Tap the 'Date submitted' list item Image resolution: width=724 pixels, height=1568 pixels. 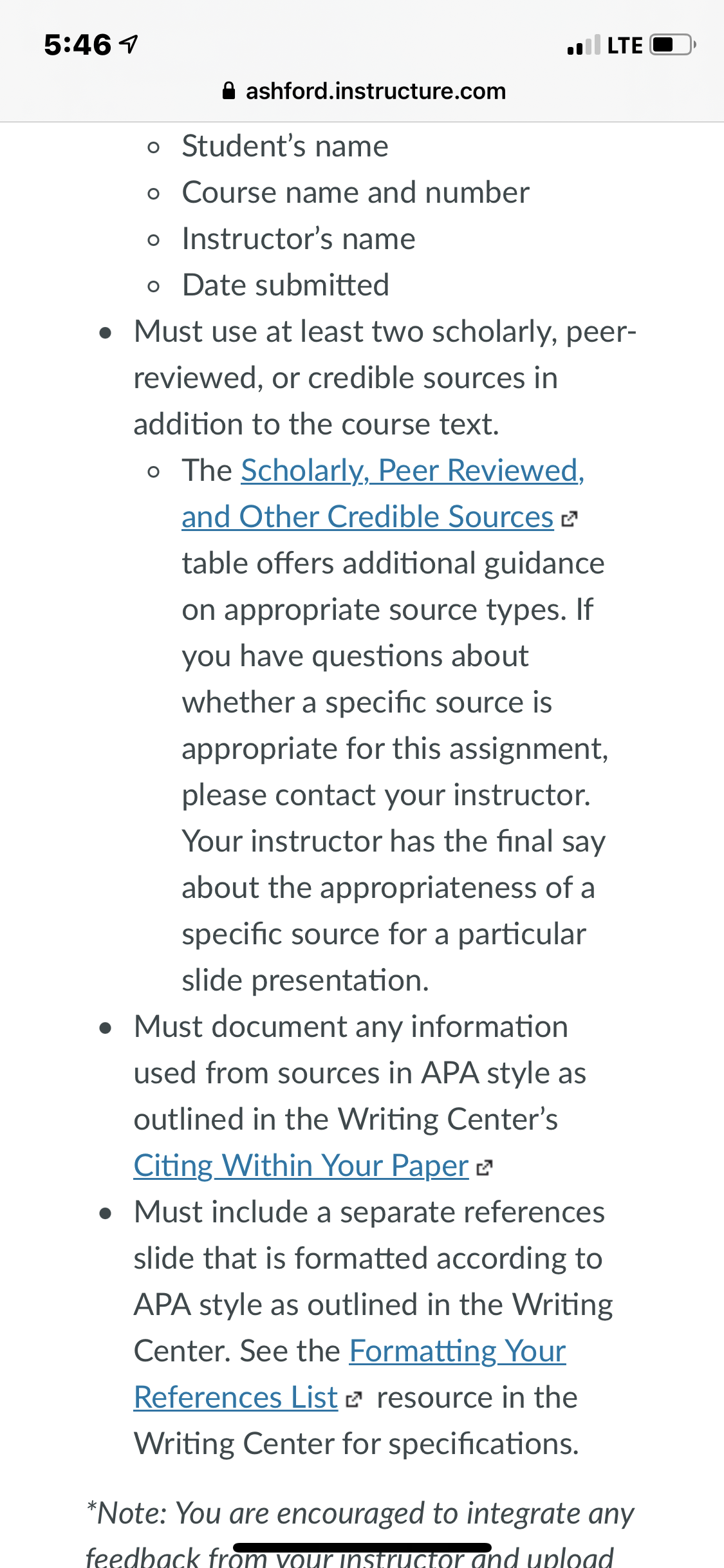(286, 285)
